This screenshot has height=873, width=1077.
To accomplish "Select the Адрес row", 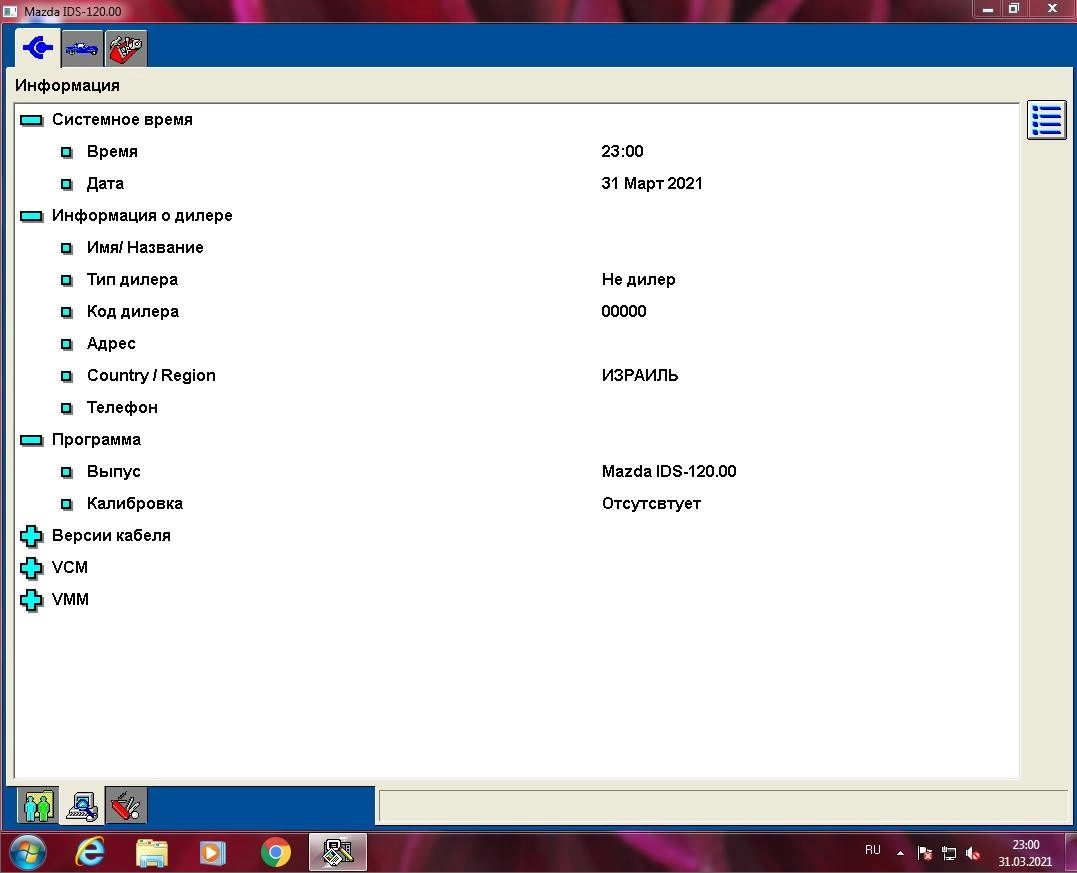I will [515, 343].
